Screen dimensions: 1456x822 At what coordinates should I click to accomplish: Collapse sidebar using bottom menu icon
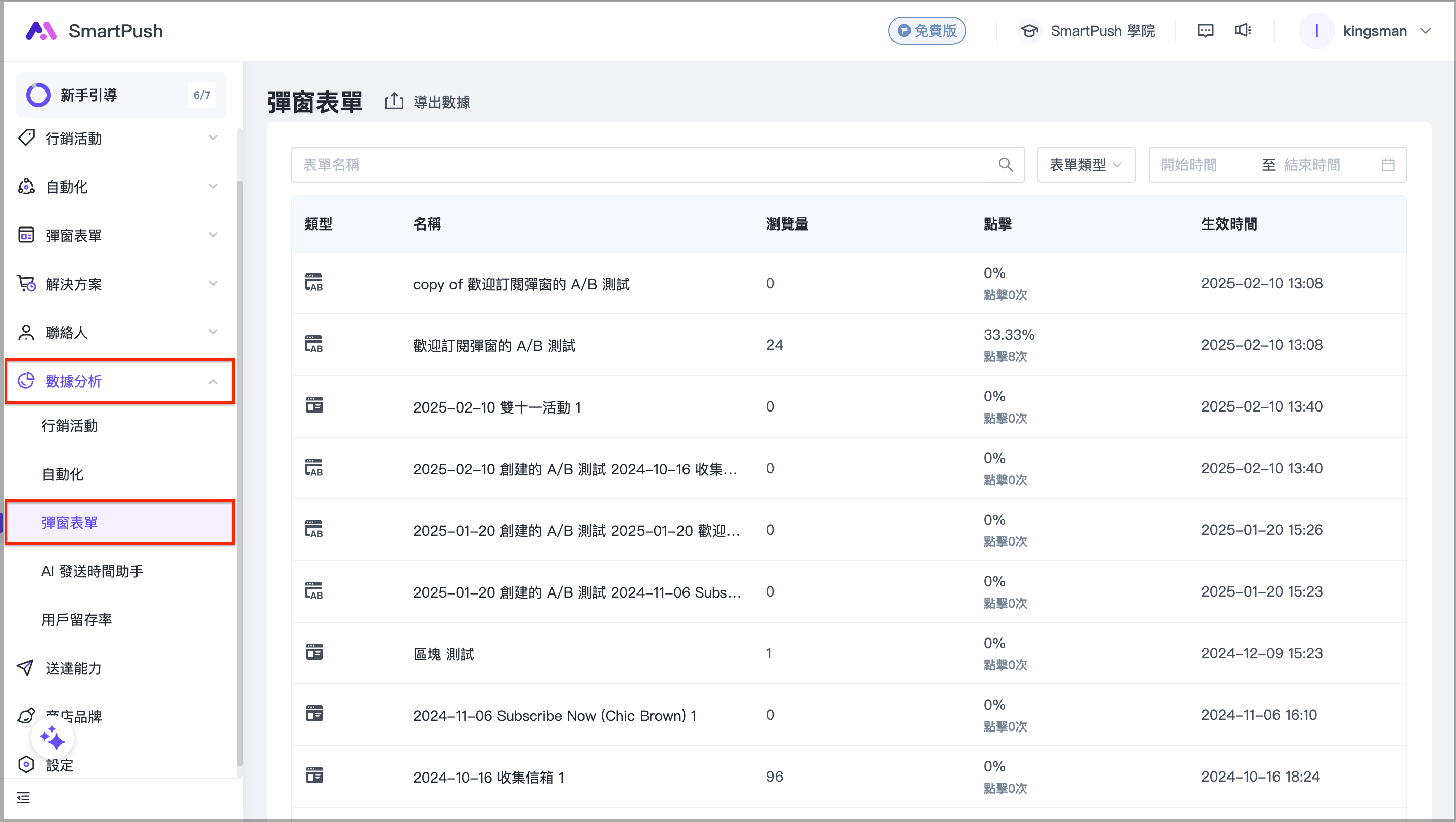tap(23, 798)
